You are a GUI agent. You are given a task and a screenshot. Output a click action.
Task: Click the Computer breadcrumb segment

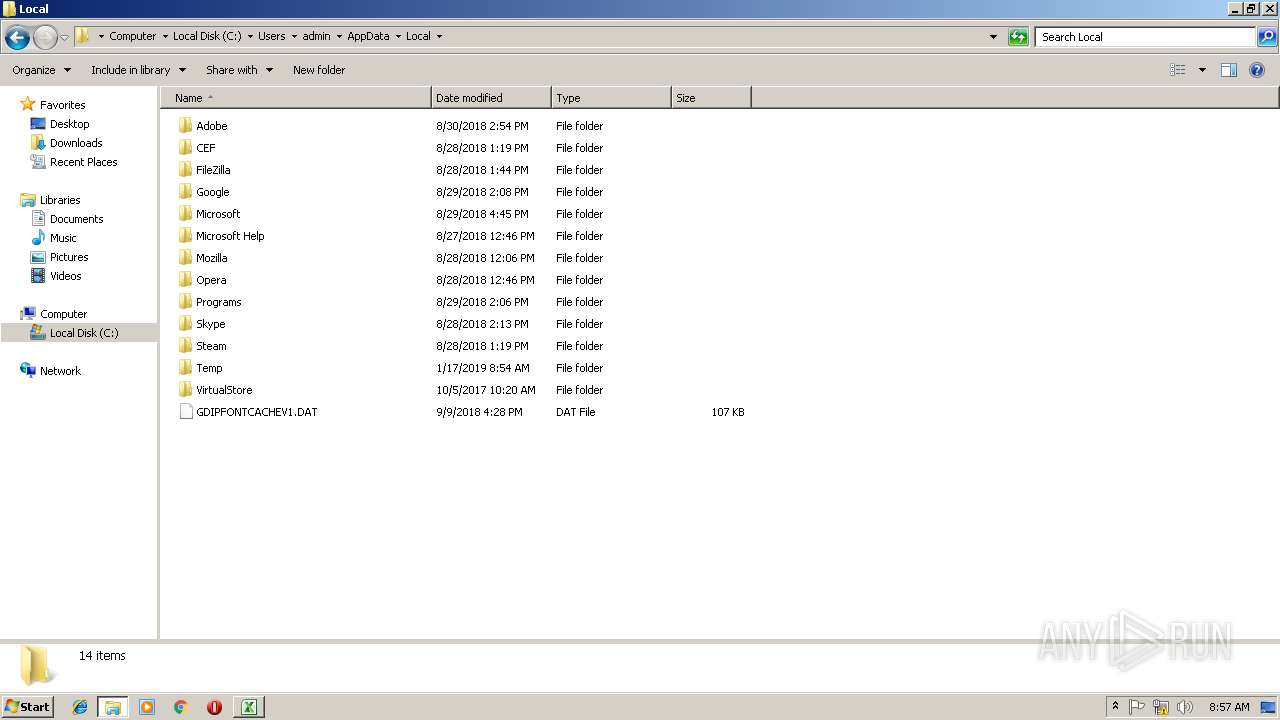click(x=132, y=36)
